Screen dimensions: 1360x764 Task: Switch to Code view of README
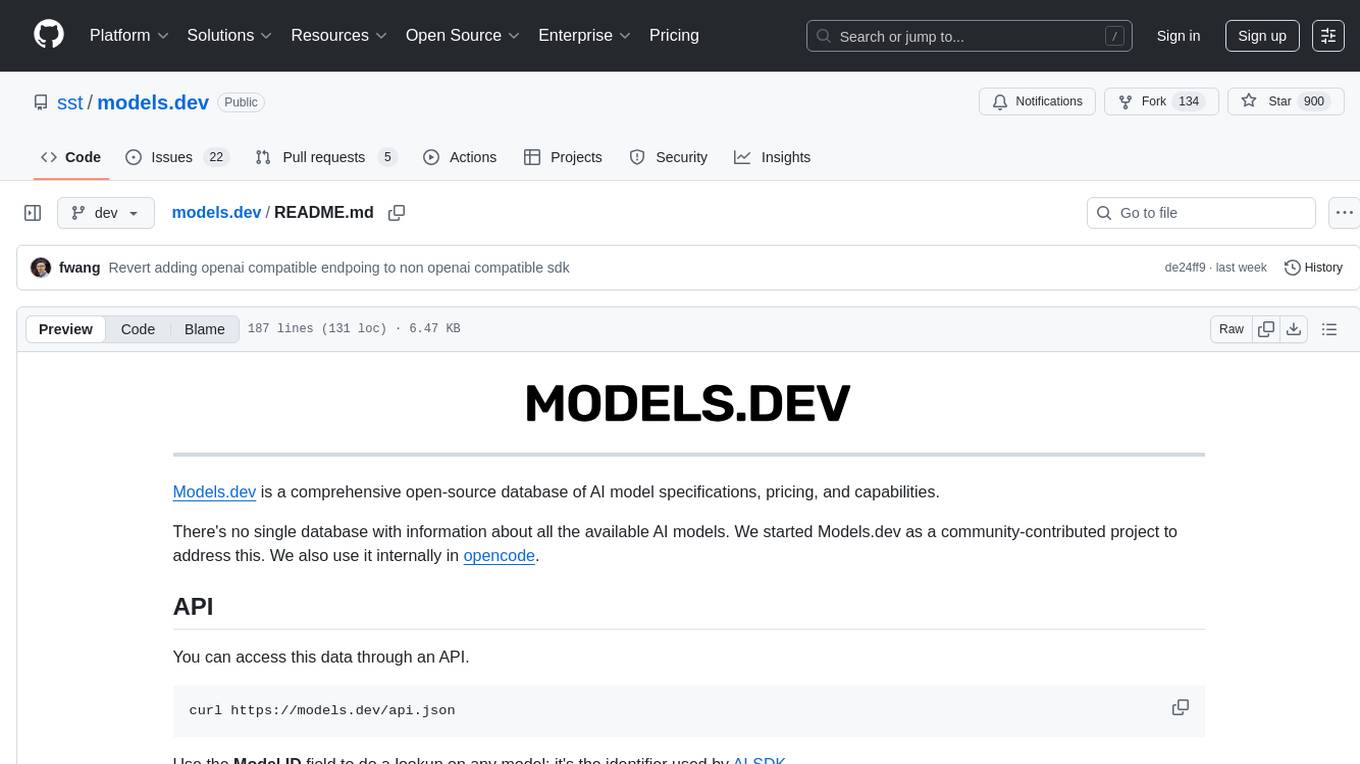138,329
